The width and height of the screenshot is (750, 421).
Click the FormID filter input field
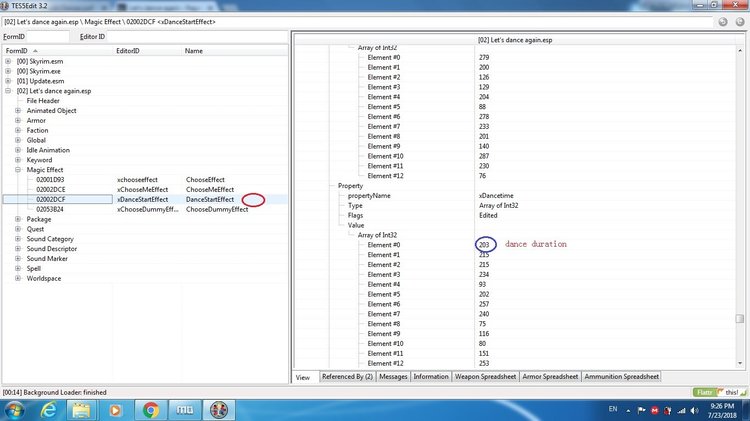pyautogui.click(x=46, y=36)
